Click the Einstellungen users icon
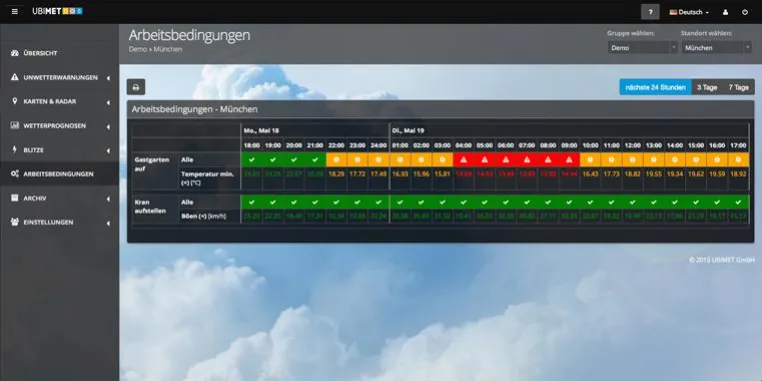Image resolution: width=762 pixels, height=381 pixels. pos(15,222)
